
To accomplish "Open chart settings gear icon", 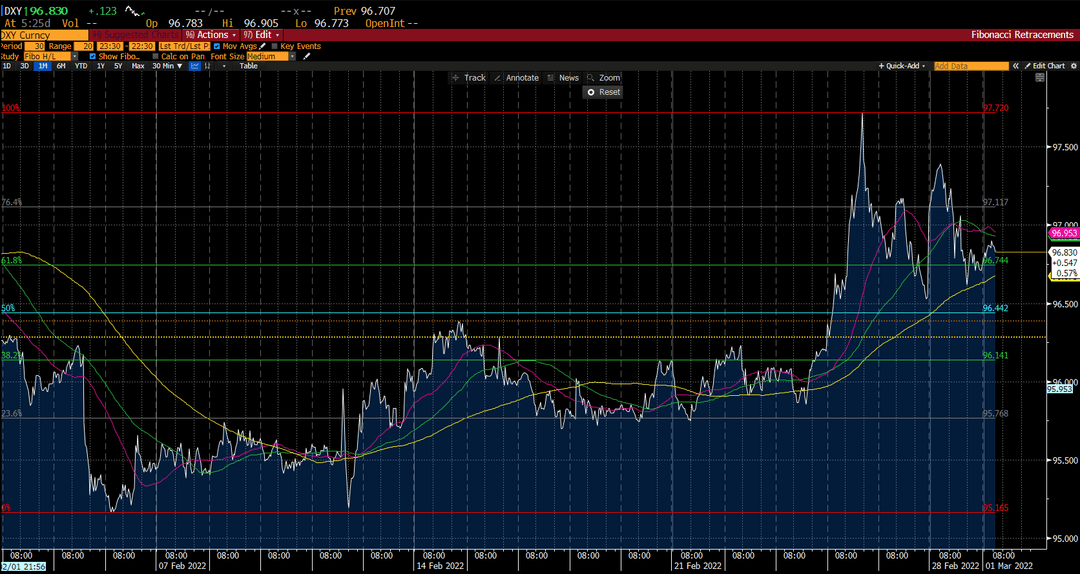I will click(x=1074, y=66).
